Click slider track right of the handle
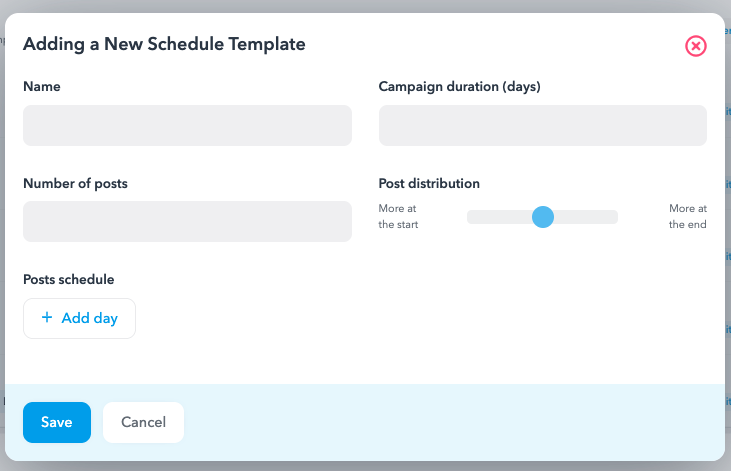 (x=586, y=217)
